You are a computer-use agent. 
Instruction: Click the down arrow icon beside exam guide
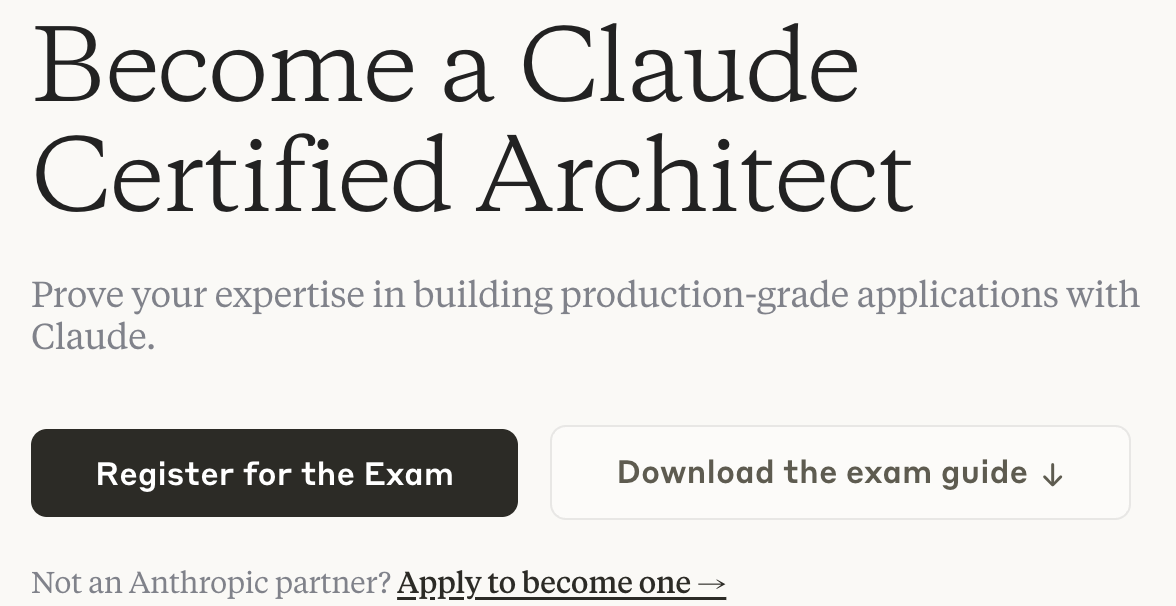point(1052,476)
